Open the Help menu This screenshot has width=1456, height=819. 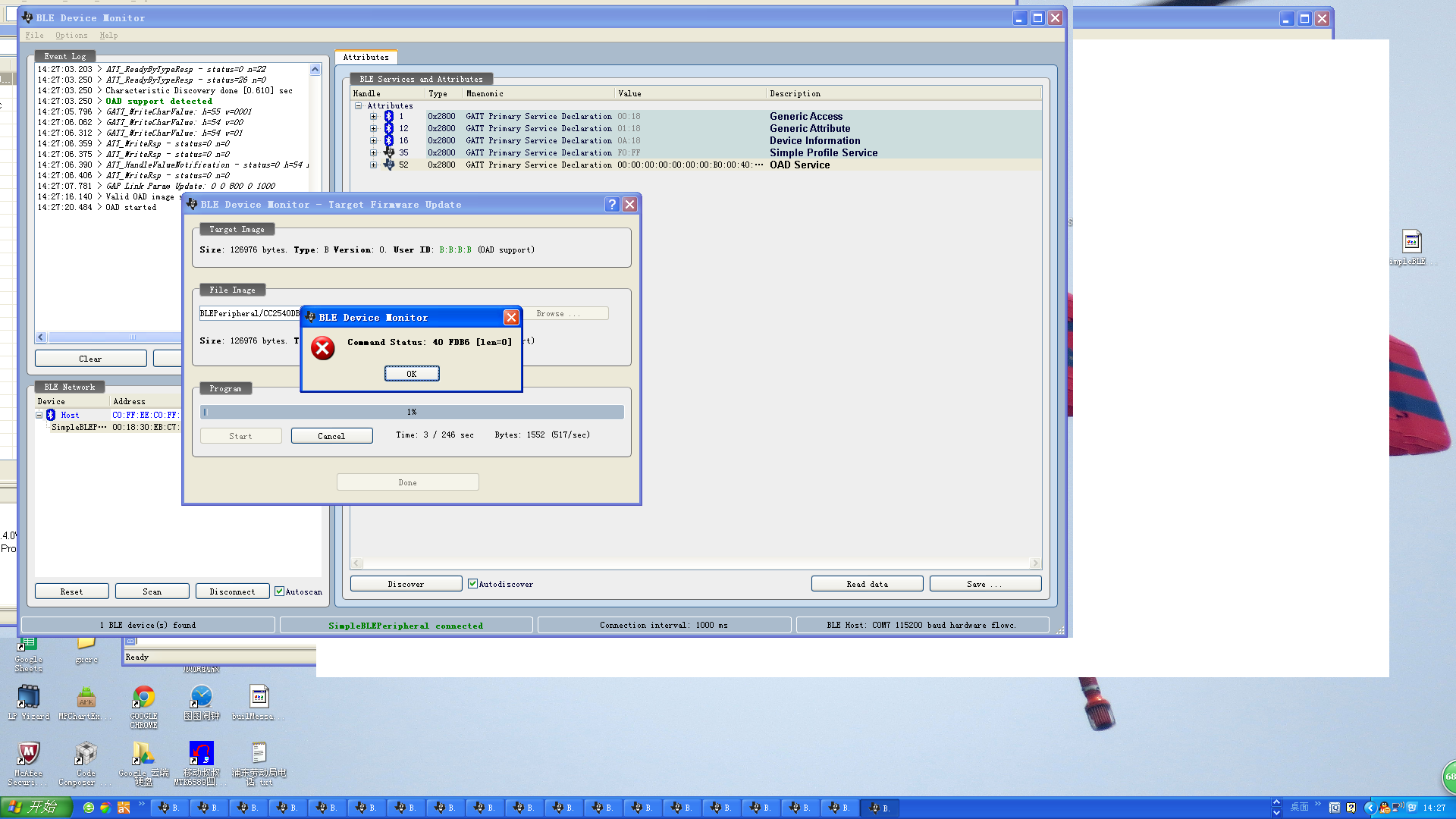pyautogui.click(x=108, y=35)
